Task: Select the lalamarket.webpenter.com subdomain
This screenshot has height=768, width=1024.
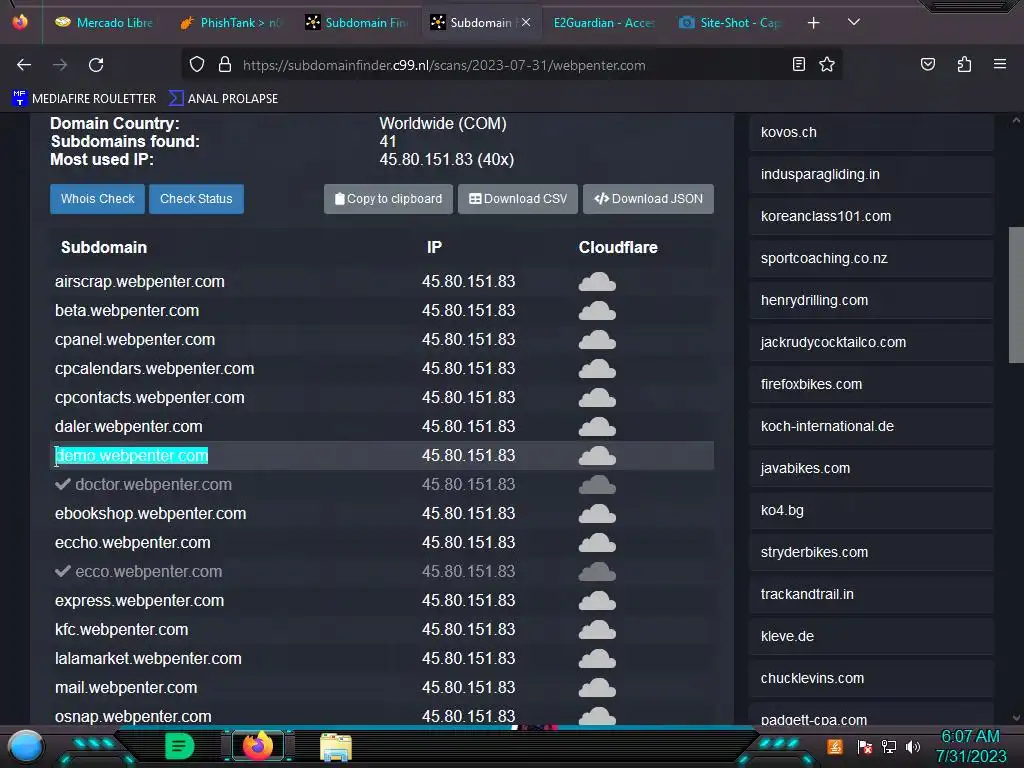Action: pyautogui.click(x=148, y=658)
